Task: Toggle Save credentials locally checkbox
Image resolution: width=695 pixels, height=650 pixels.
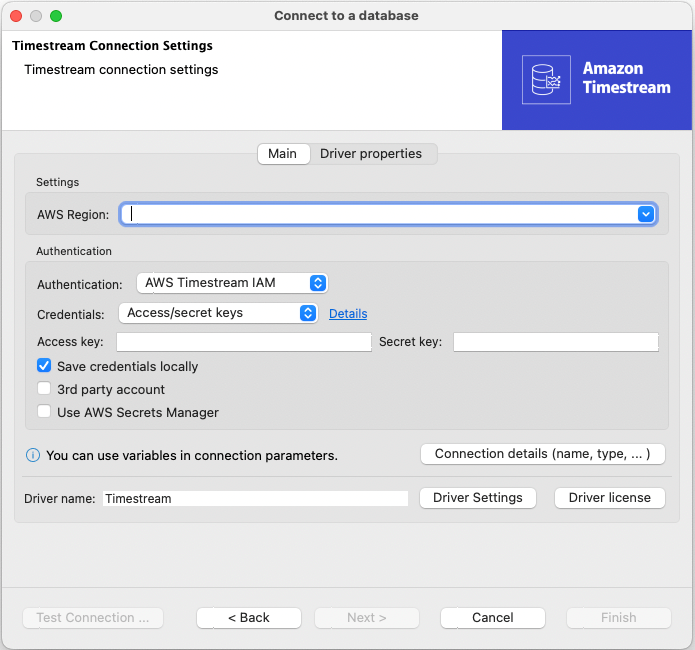Action: click(44, 367)
